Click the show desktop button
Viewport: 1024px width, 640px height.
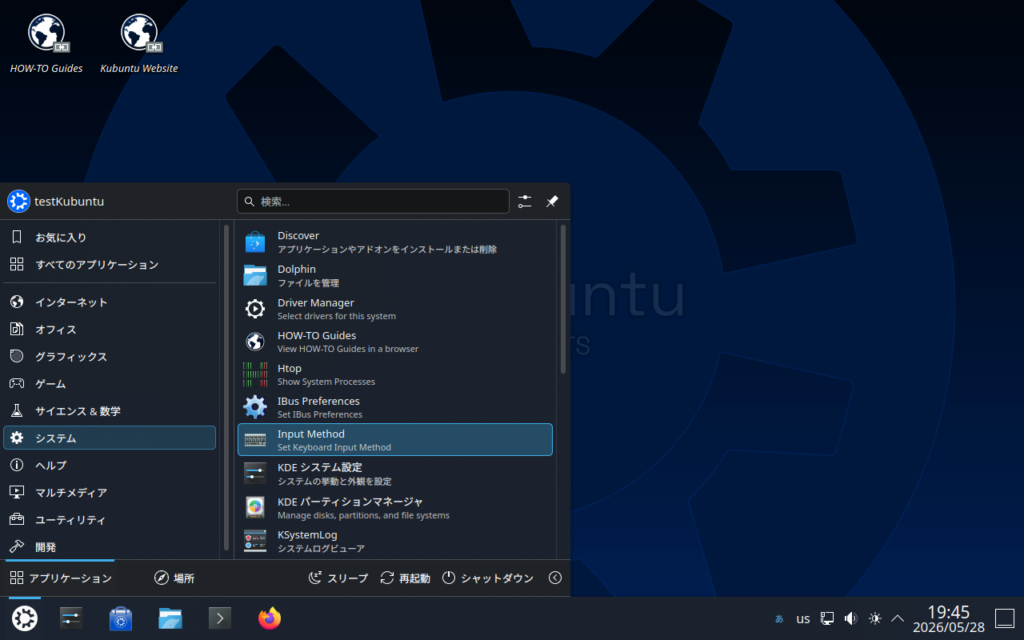coord(1005,618)
